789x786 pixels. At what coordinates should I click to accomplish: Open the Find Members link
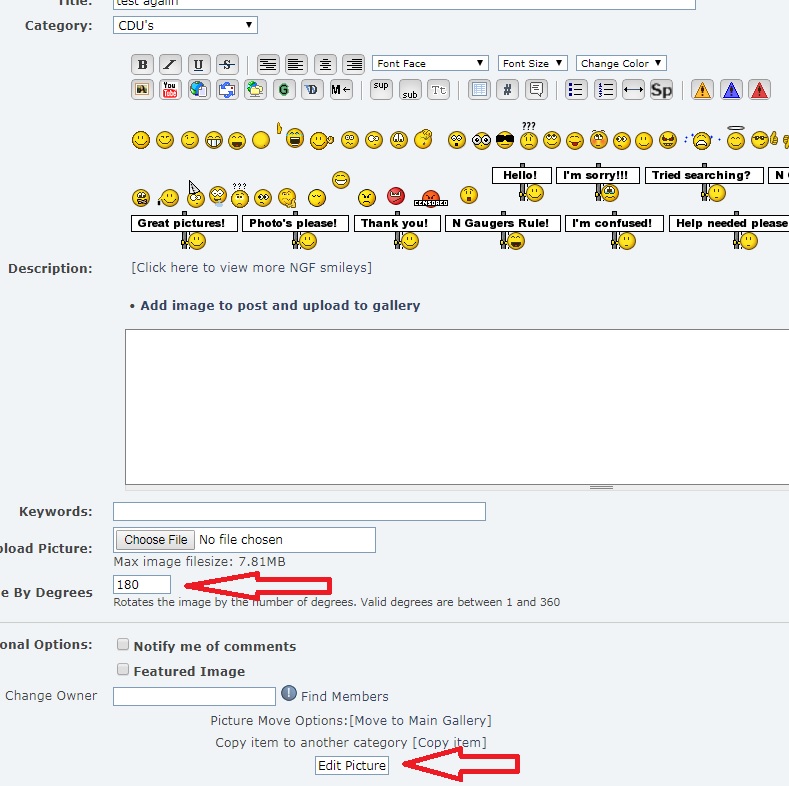pos(345,696)
